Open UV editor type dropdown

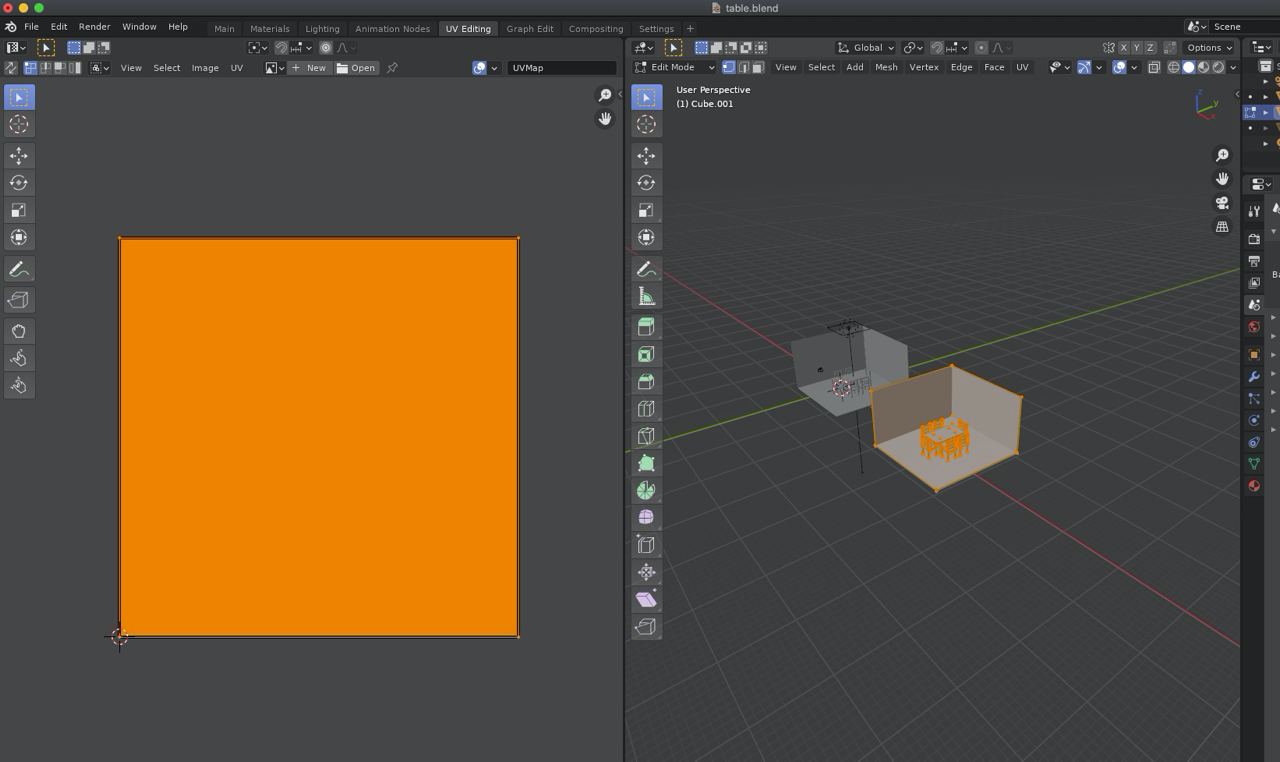click(x=16, y=47)
